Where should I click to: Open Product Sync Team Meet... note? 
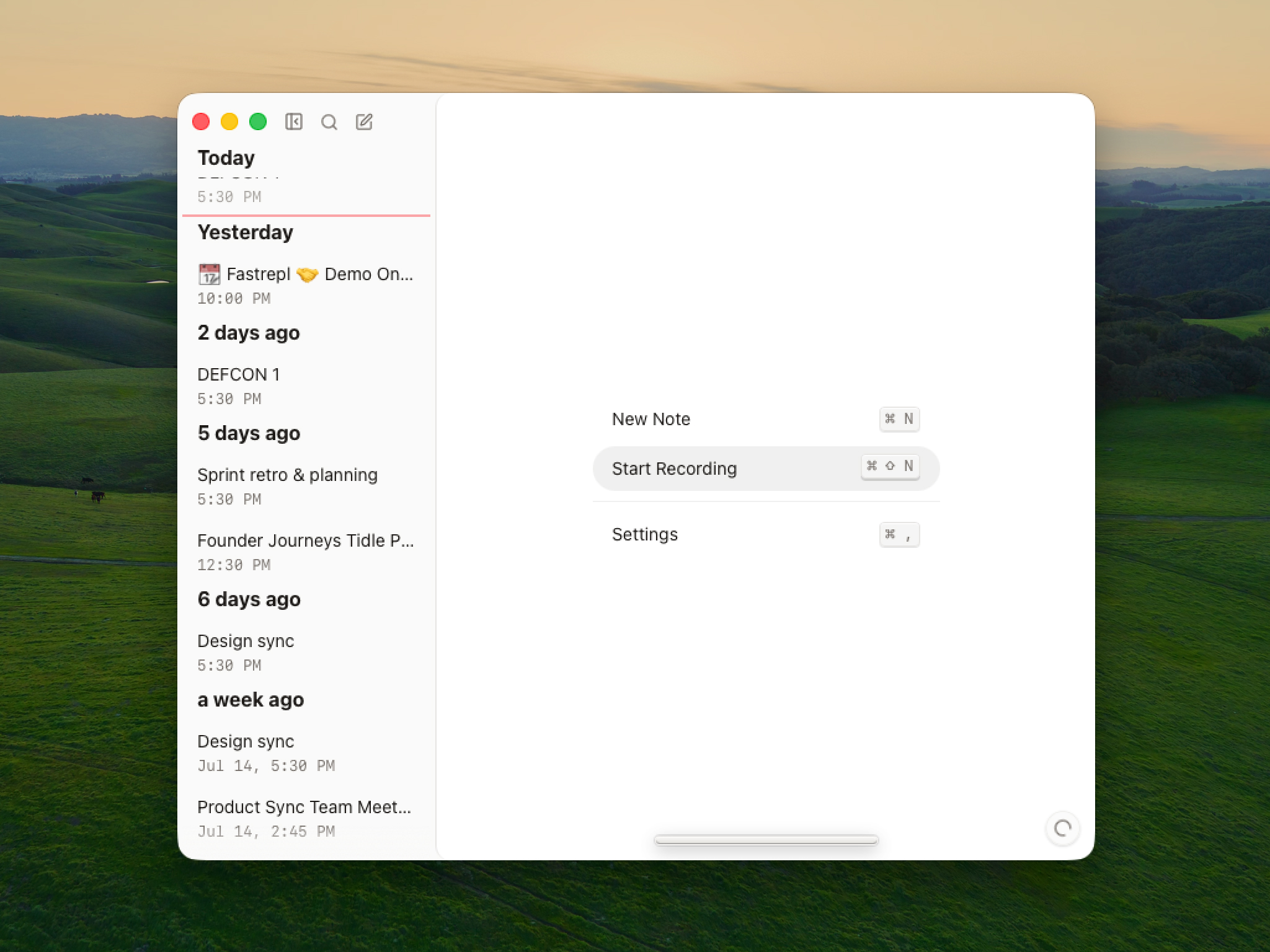pos(306,818)
